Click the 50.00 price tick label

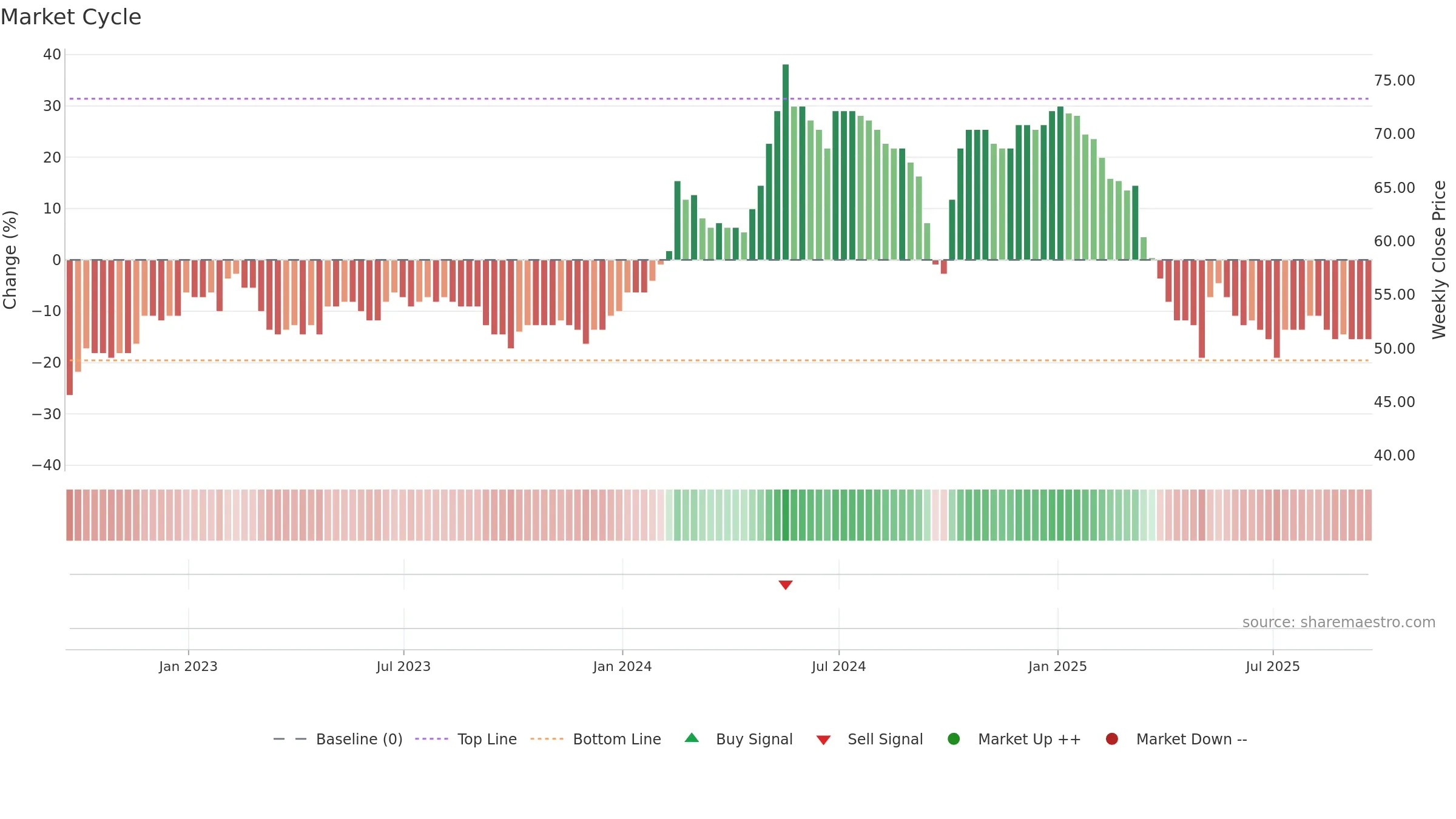pos(1395,349)
